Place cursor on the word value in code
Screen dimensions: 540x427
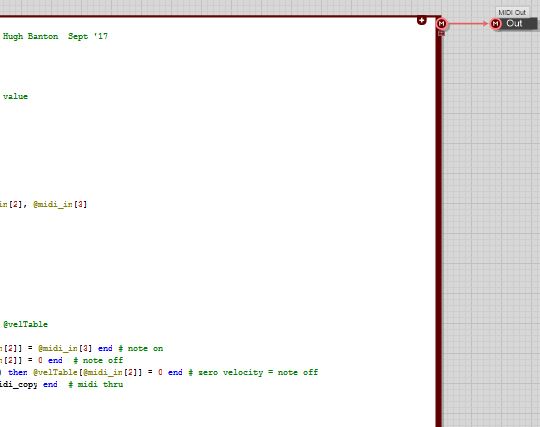pyautogui.click(x=15, y=96)
